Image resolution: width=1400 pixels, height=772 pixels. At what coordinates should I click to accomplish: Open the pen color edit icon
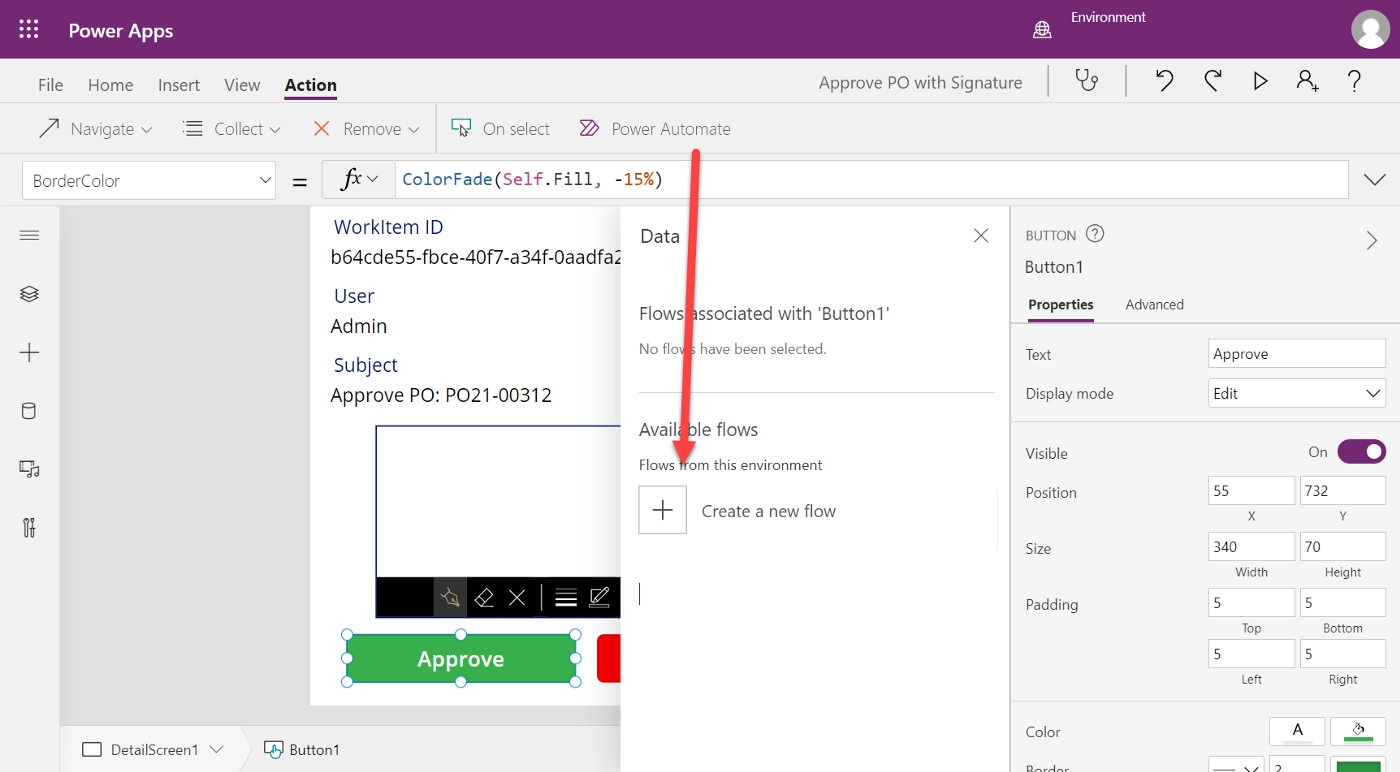(600, 598)
